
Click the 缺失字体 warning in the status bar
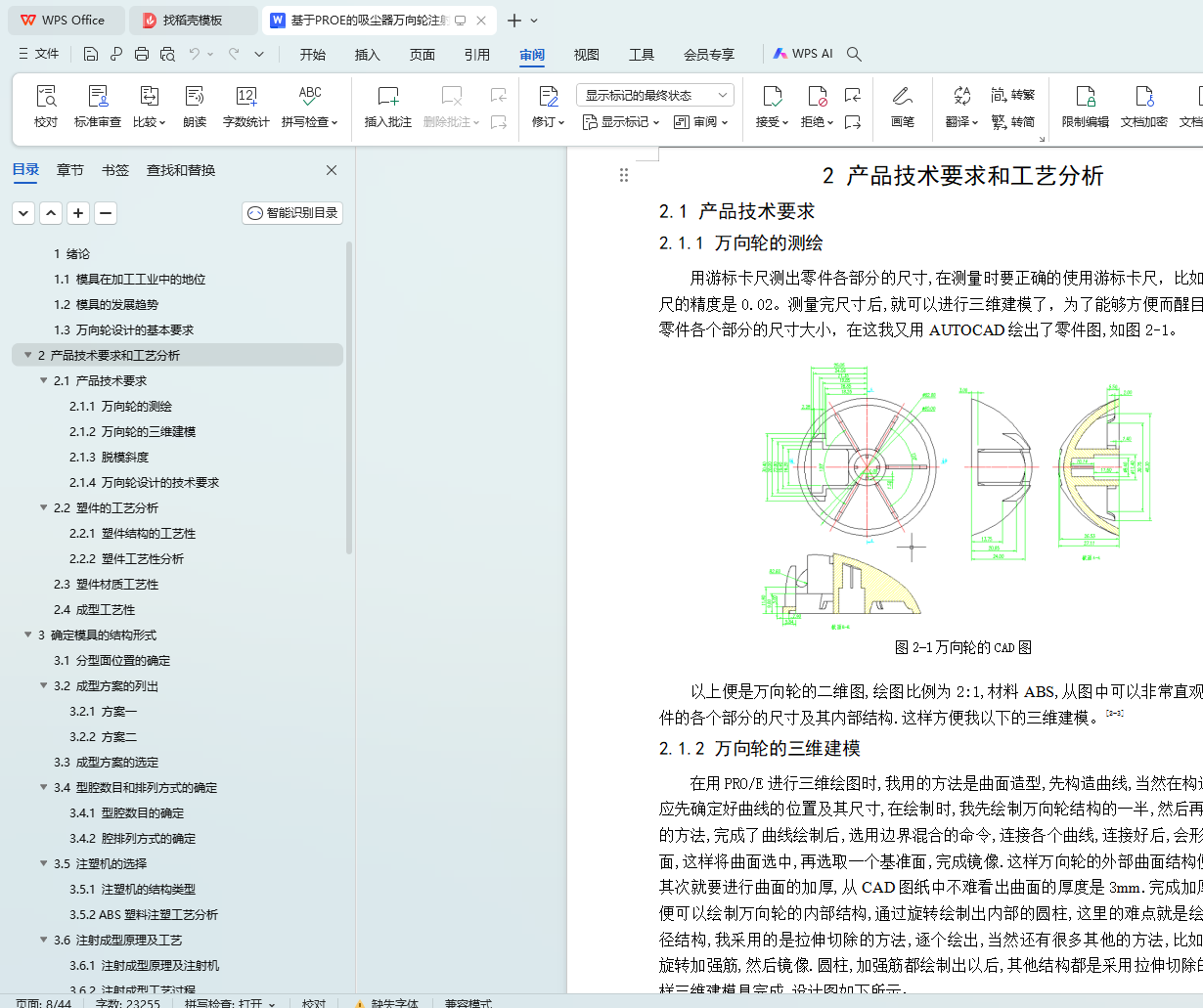point(387,1003)
